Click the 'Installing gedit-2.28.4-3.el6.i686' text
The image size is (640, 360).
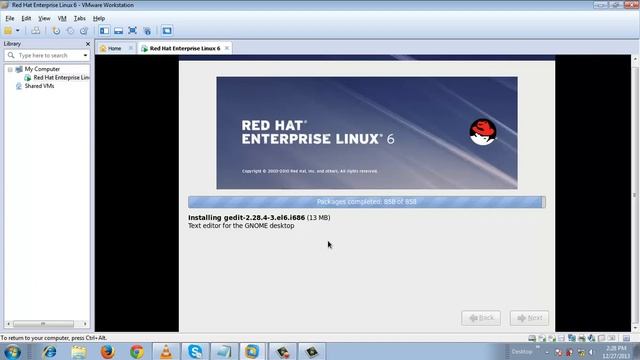coord(247,218)
